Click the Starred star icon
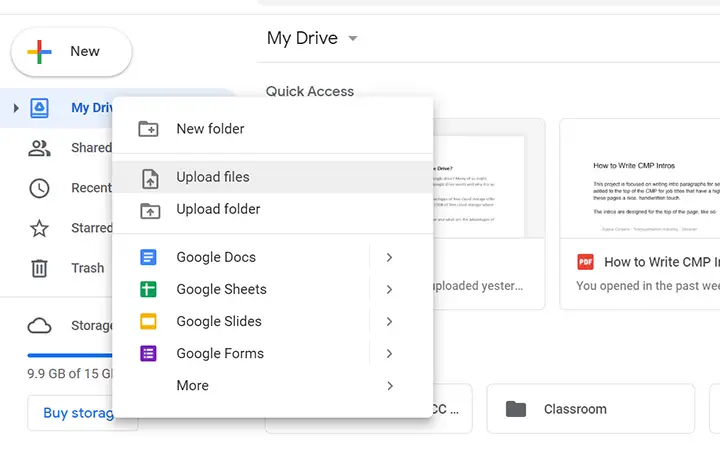The height and width of the screenshot is (450, 720). click(39, 228)
